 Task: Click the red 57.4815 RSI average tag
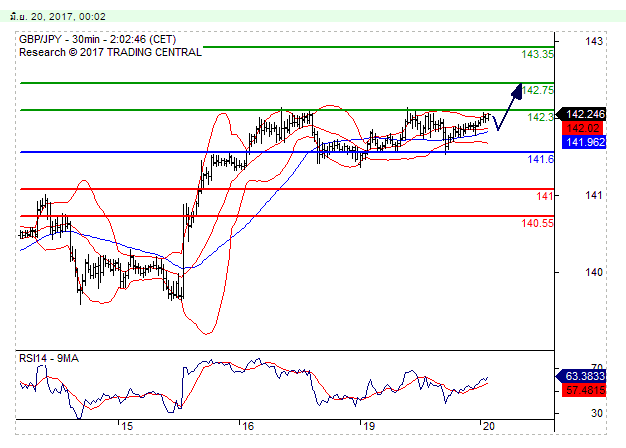(x=584, y=390)
